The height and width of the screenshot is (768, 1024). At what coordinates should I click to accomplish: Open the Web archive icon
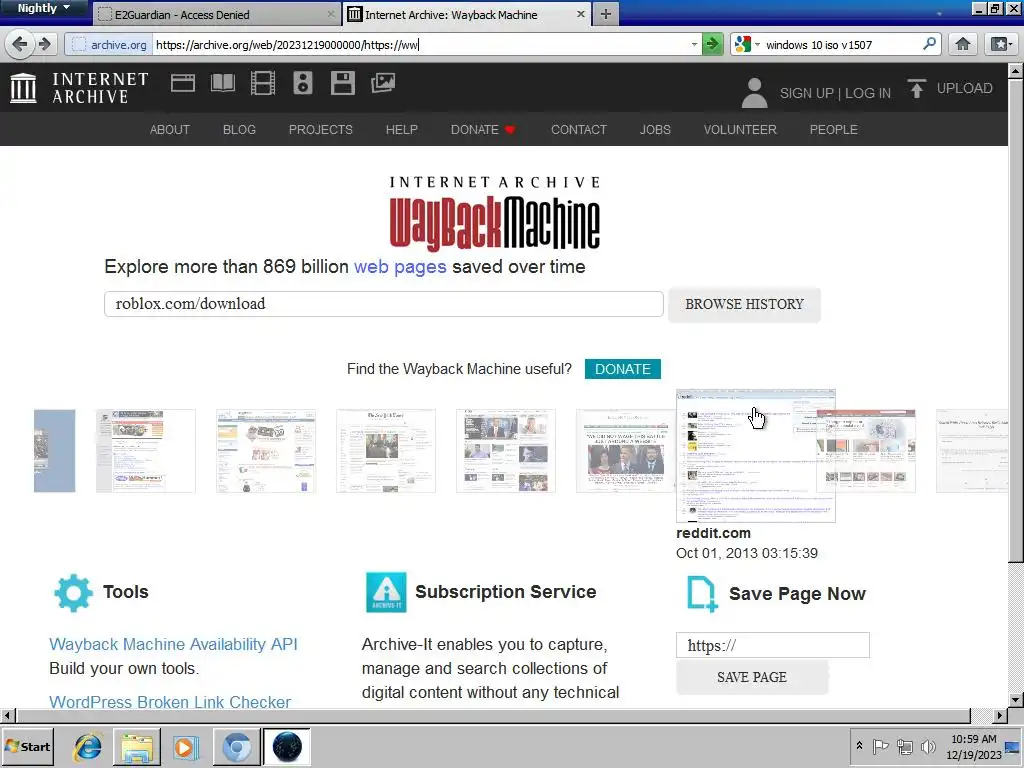pyautogui.click(x=183, y=83)
